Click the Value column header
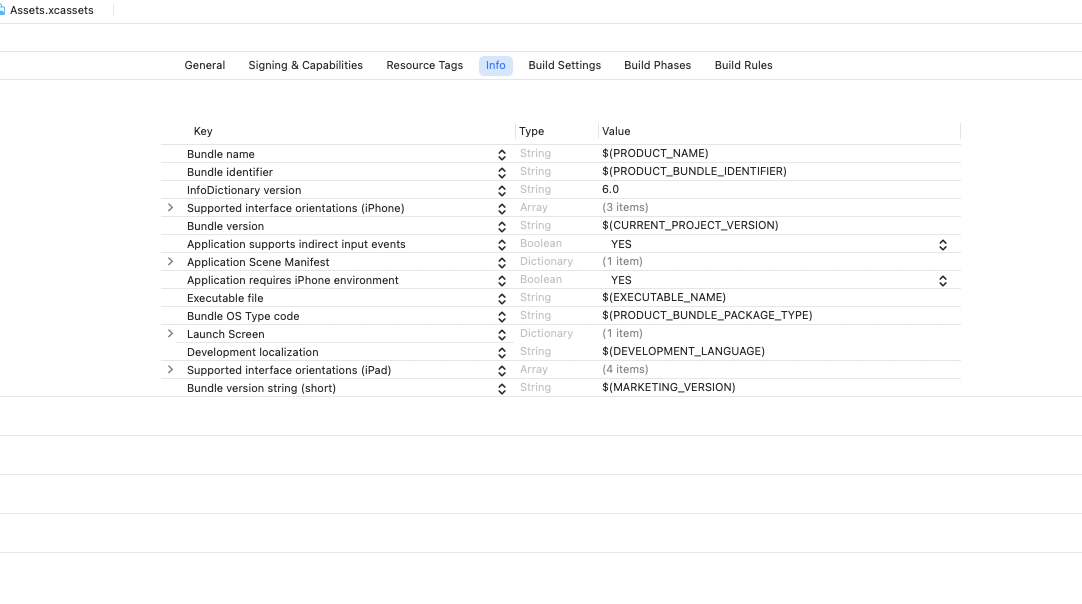 (616, 131)
